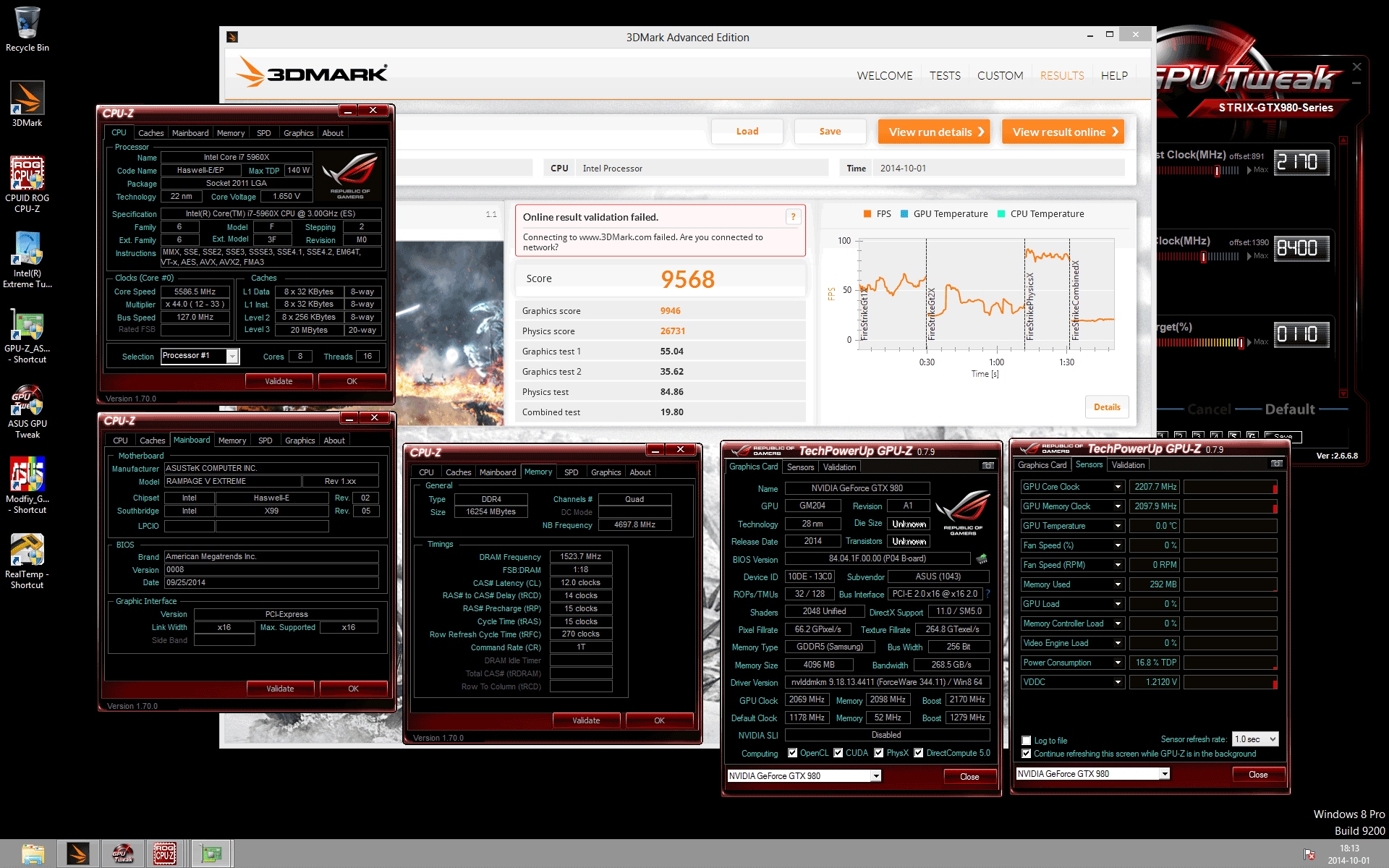Click the help question mark on validation error
This screenshot has height=868, width=1389.
[x=794, y=216]
